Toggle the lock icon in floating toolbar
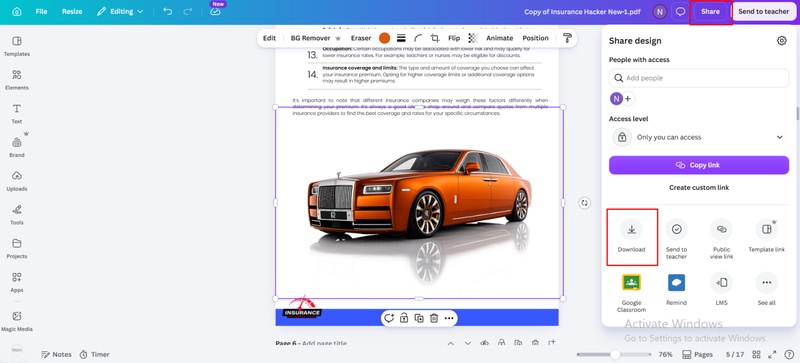 pyautogui.click(x=404, y=318)
